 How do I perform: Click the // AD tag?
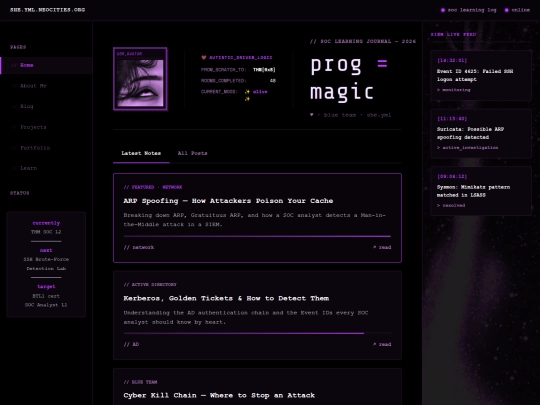(131, 344)
